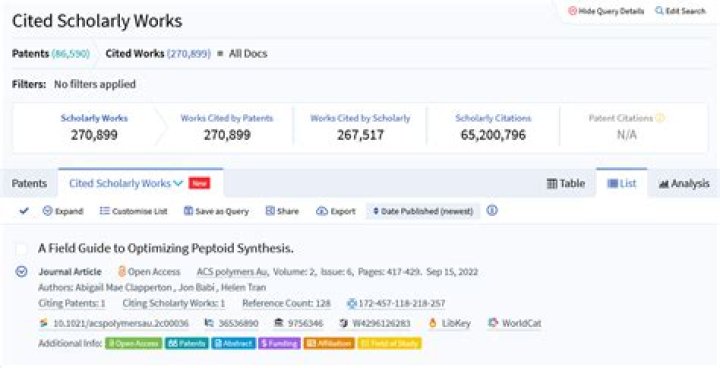Click the blue Abstract tag

(x=233, y=343)
